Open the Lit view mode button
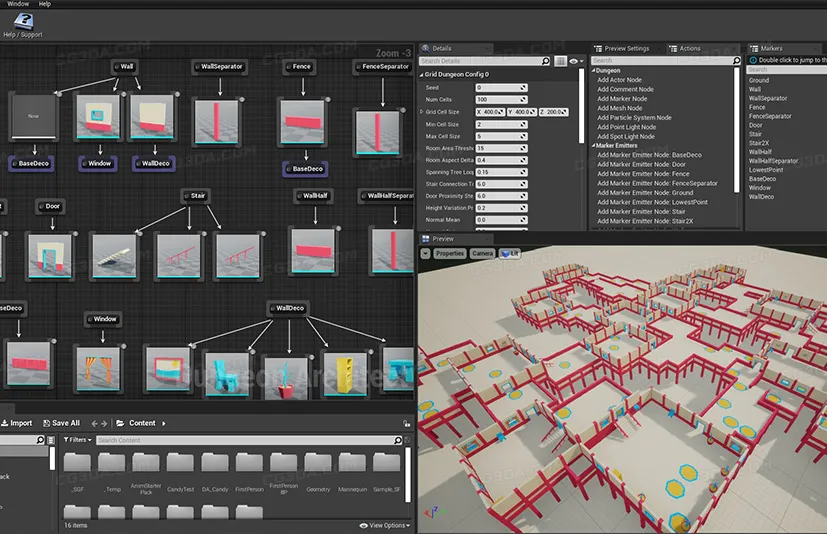827x534 pixels. (509, 254)
